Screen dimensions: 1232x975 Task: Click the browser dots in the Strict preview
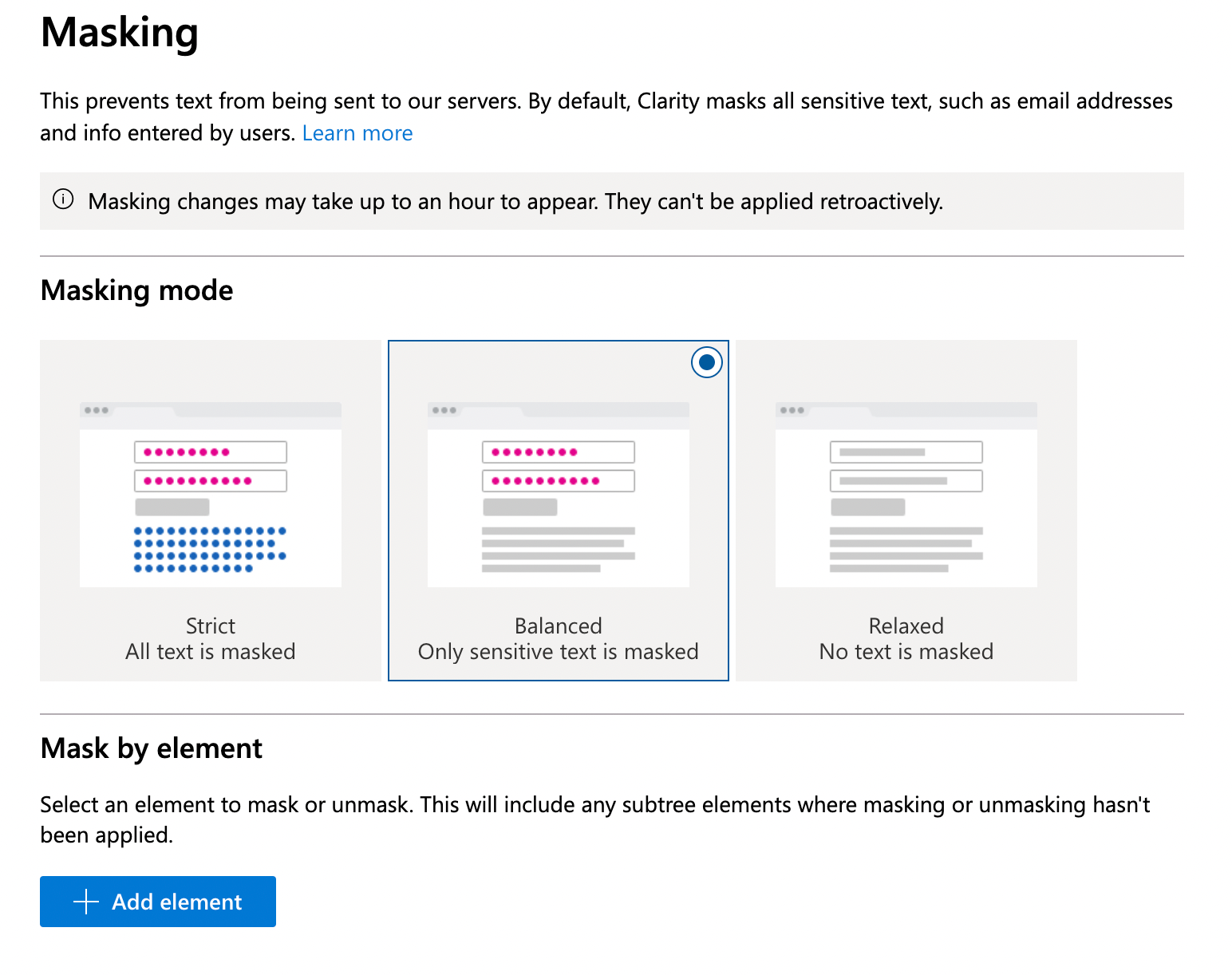97,409
